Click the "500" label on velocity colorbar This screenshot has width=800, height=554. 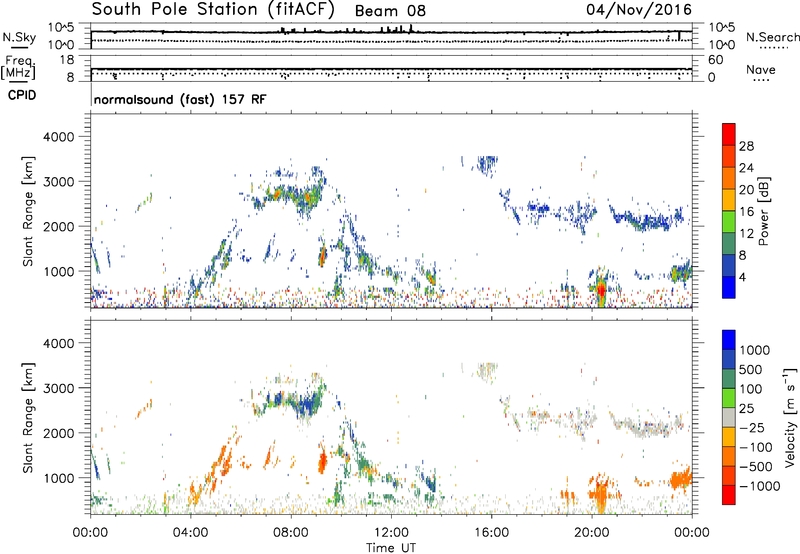click(753, 370)
